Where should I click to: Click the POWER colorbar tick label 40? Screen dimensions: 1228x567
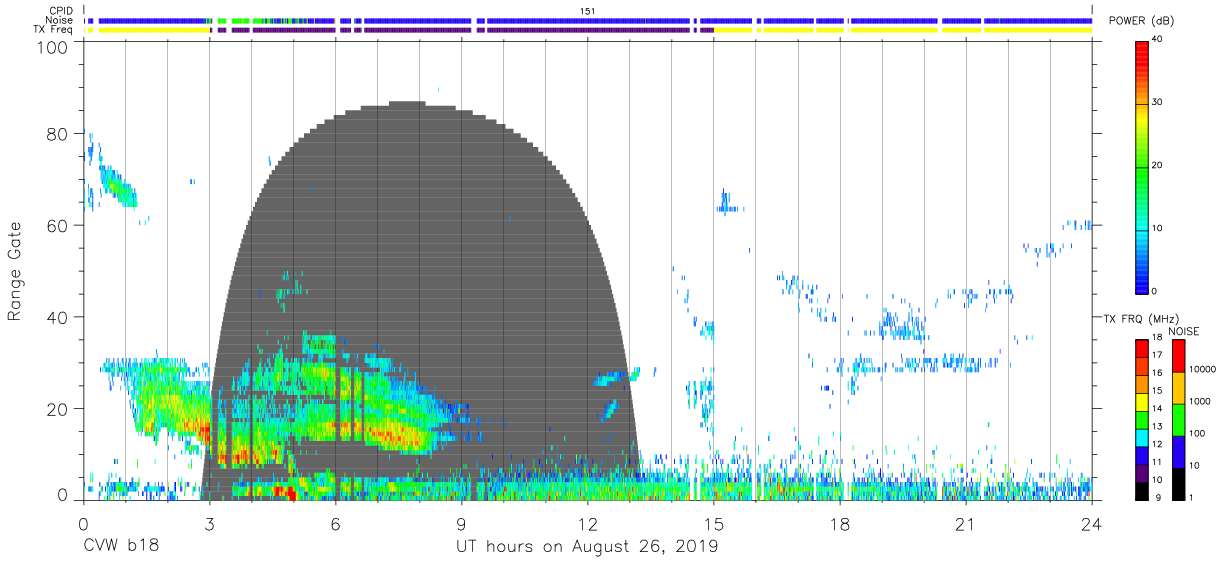tap(1158, 39)
